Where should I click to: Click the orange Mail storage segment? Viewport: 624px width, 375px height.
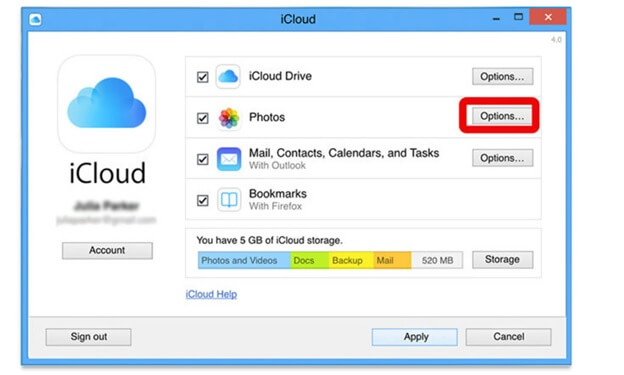point(392,260)
